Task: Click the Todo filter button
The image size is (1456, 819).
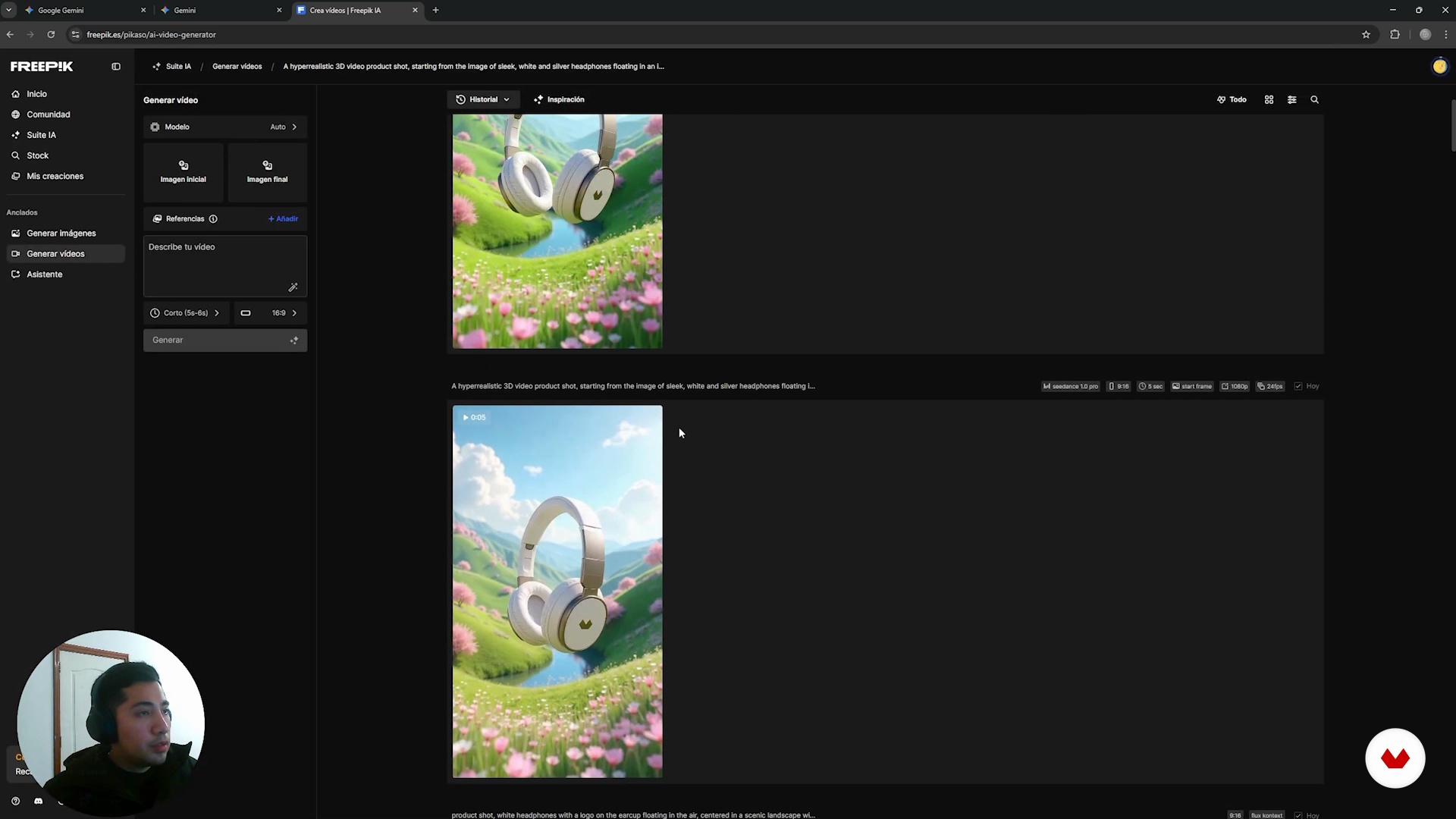Action: pyautogui.click(x=1232, y=100)
